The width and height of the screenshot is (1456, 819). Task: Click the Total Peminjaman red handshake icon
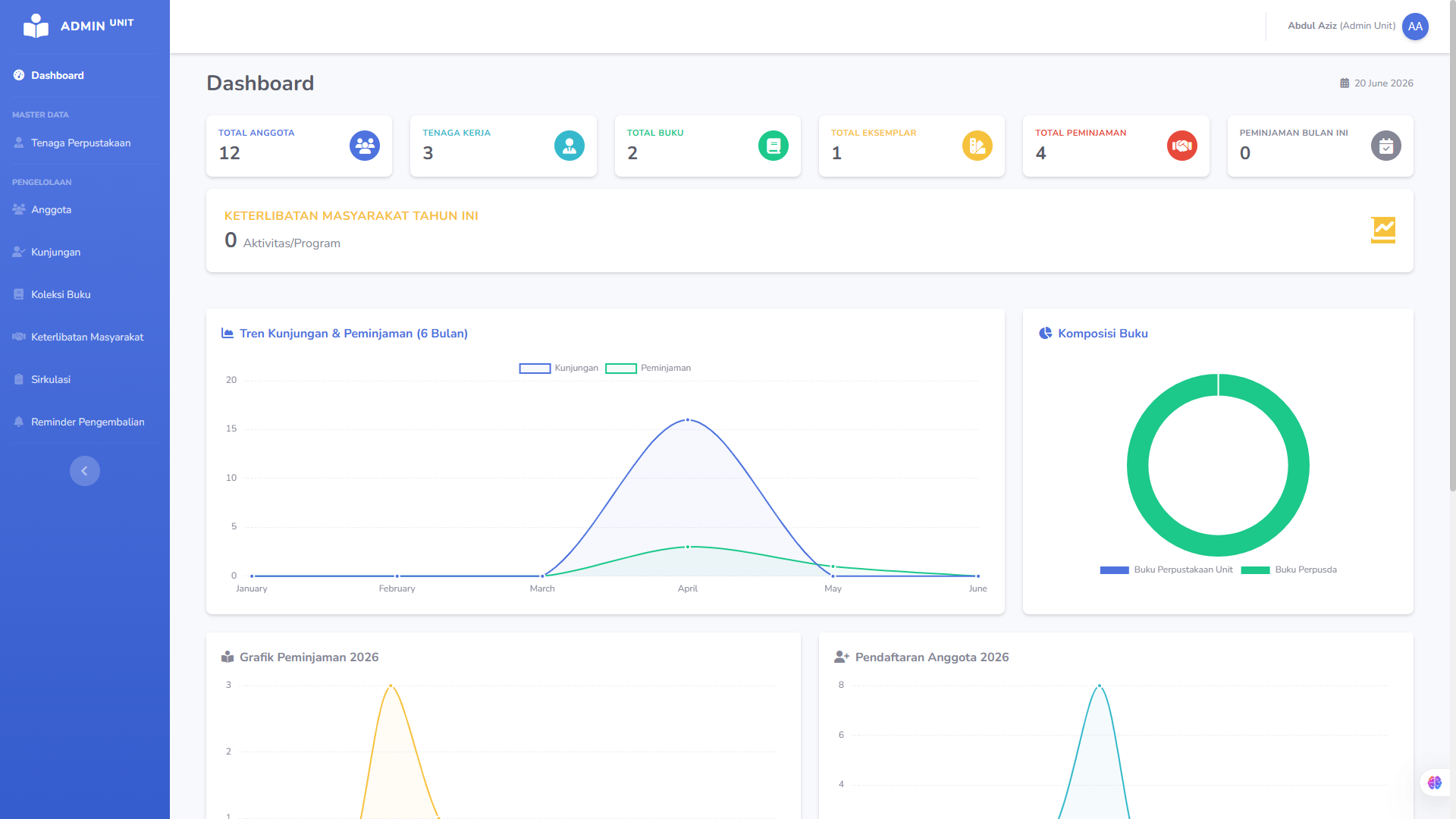pyautogui.click(x=1182, y=146)
